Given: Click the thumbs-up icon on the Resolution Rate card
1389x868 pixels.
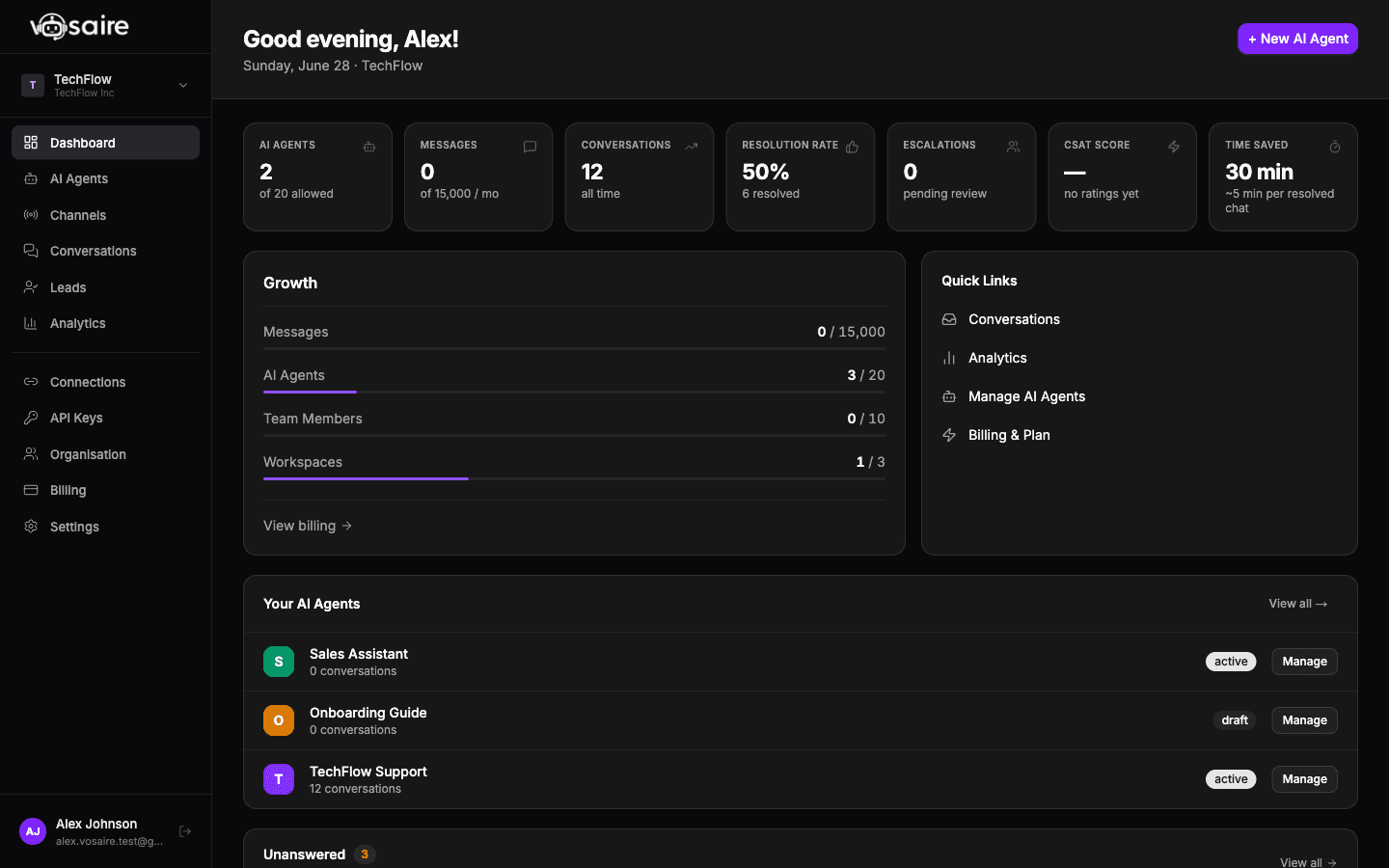Looking at the screenshot, I should coord(852,147).
